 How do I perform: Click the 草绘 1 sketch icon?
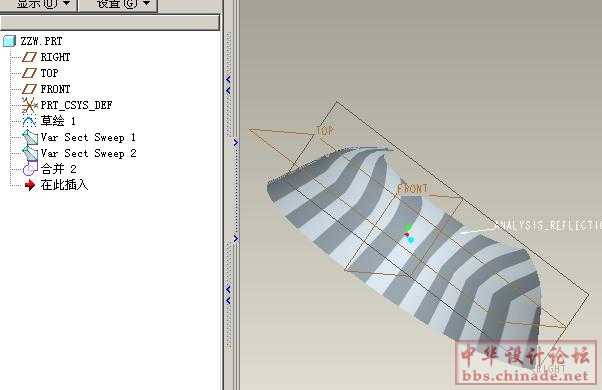click(x=29, y=121)
